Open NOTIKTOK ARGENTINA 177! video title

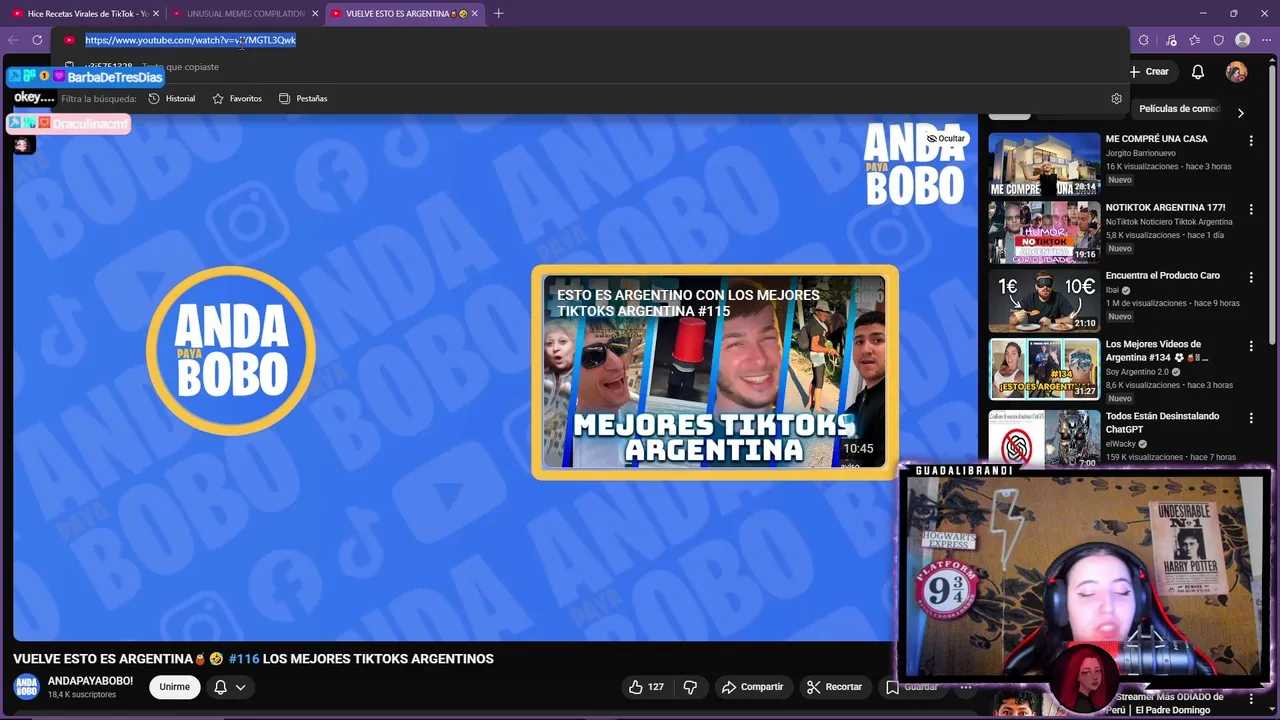1165,207
